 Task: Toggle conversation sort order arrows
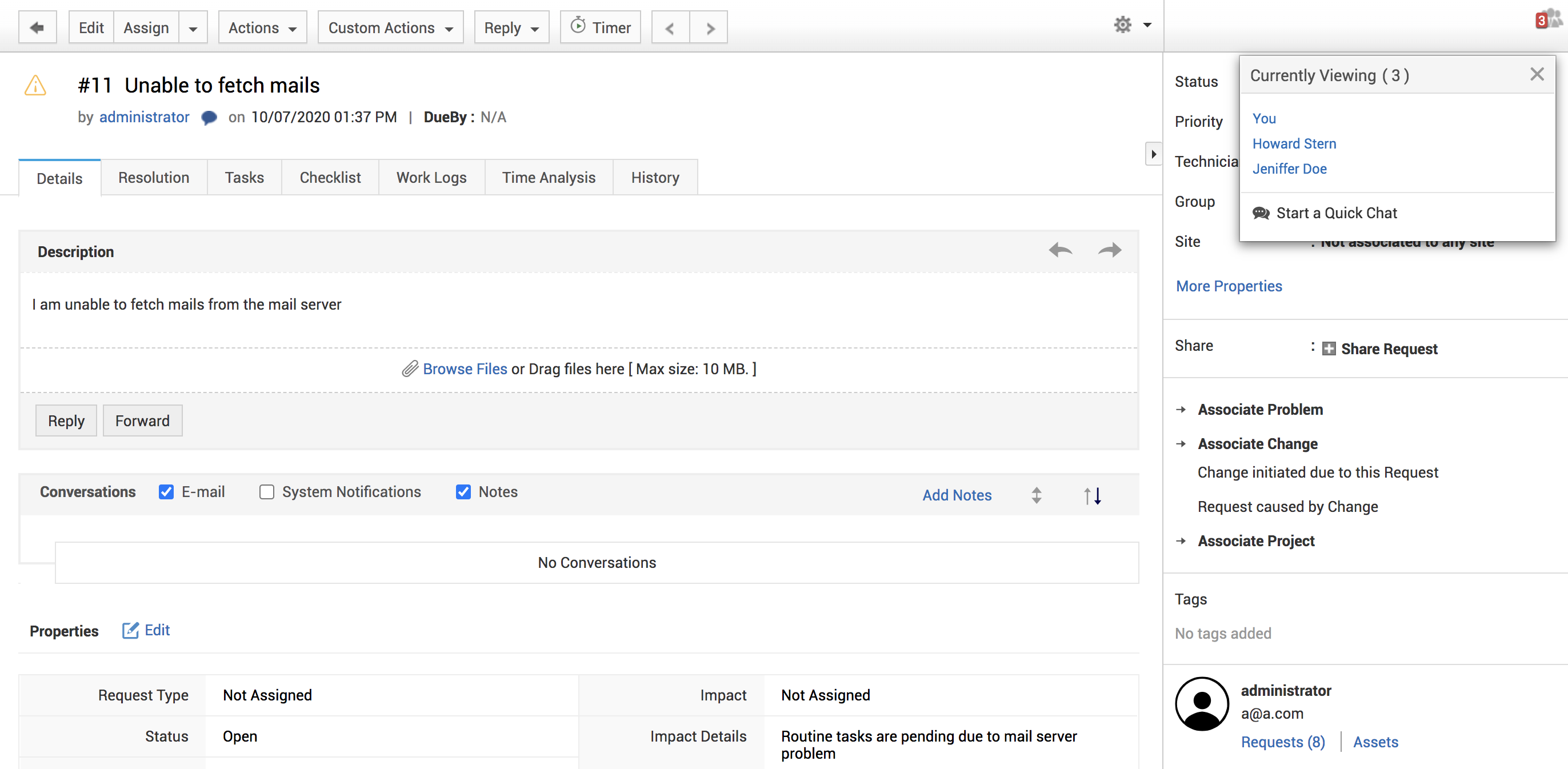tap(1092, 495)
